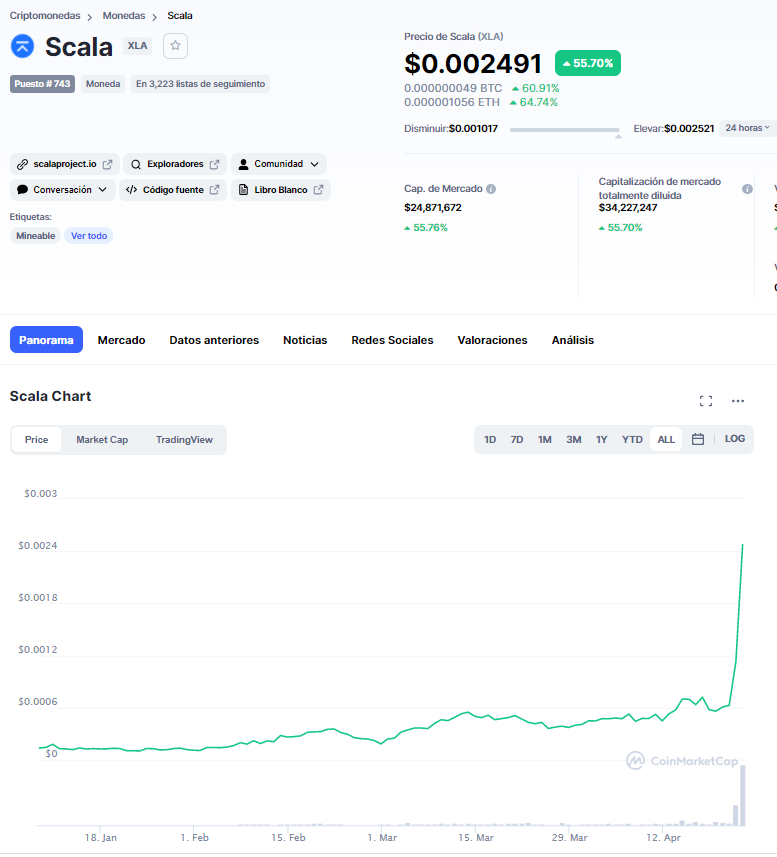Switch chart to TradingView
This screenshot has width=777, height=857.
(184, 440)
